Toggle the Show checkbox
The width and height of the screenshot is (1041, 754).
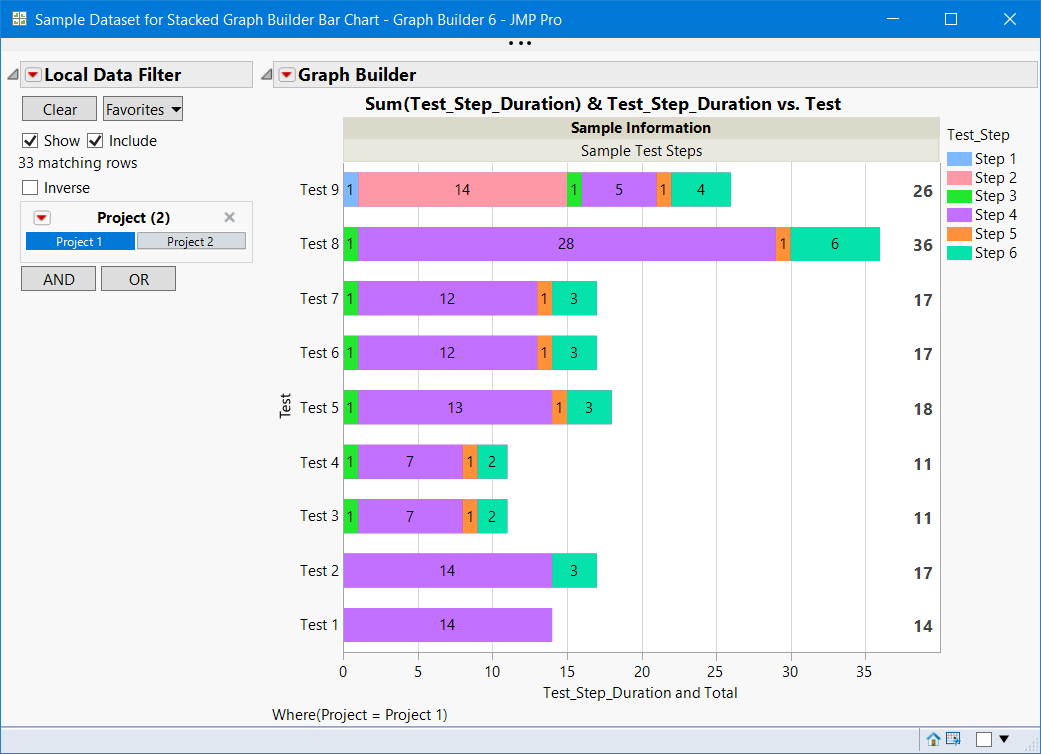[30, 141]
